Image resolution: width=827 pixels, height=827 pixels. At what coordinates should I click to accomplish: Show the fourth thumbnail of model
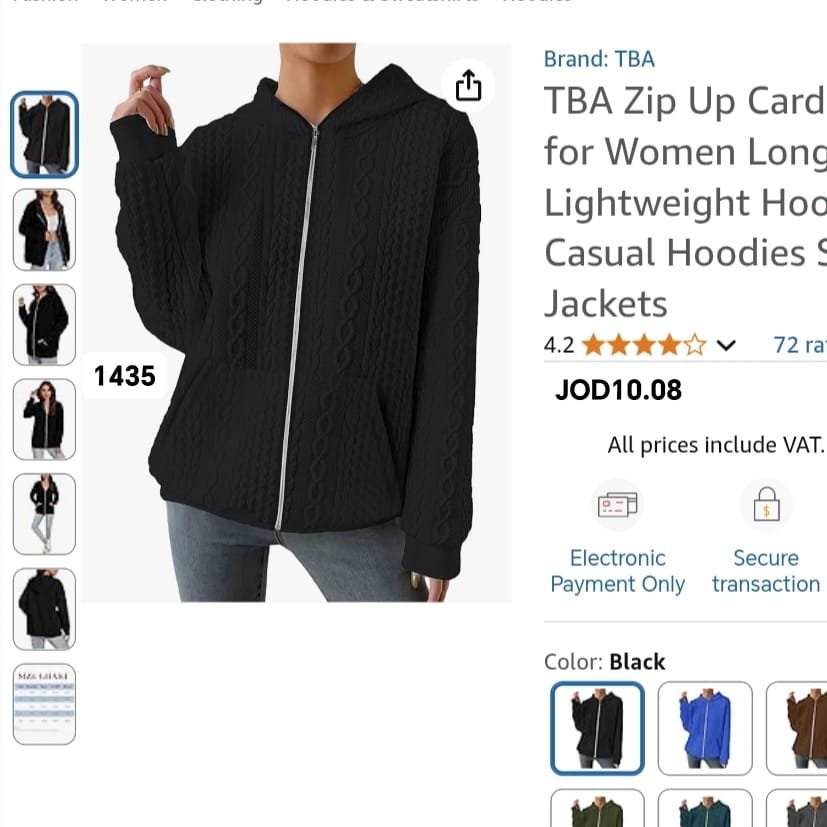(44, 419)
